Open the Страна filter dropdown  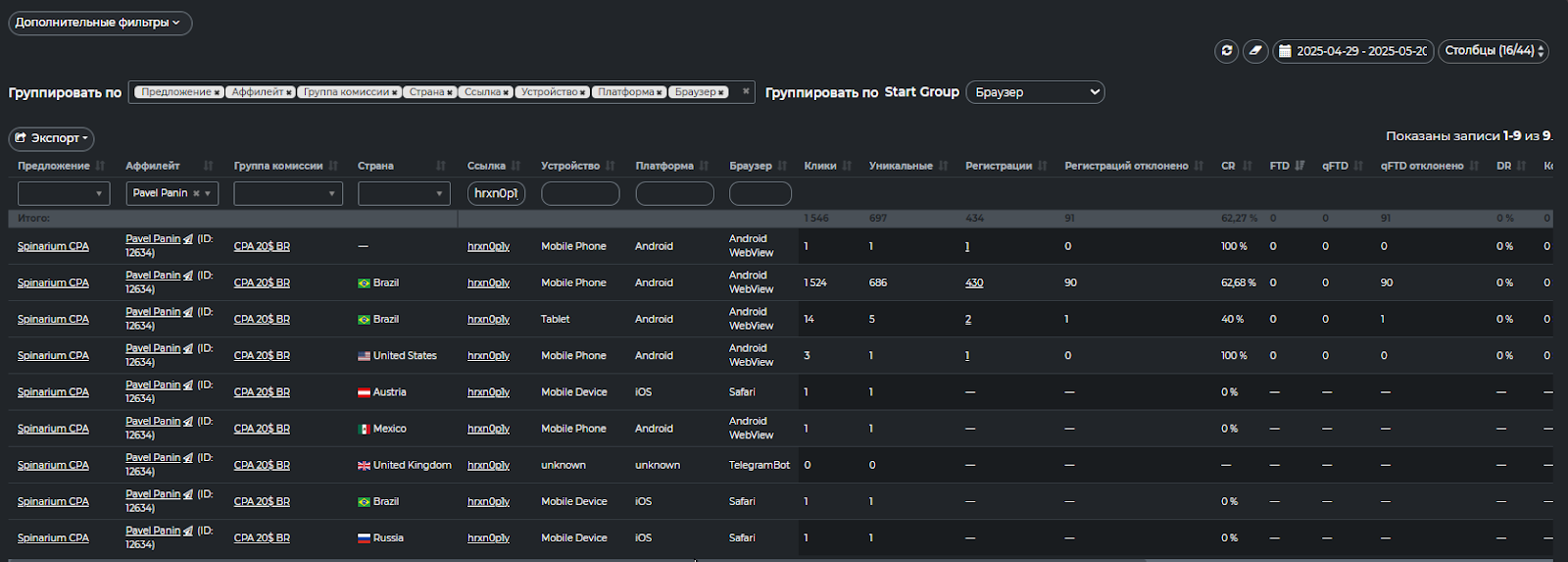[404, 194]
